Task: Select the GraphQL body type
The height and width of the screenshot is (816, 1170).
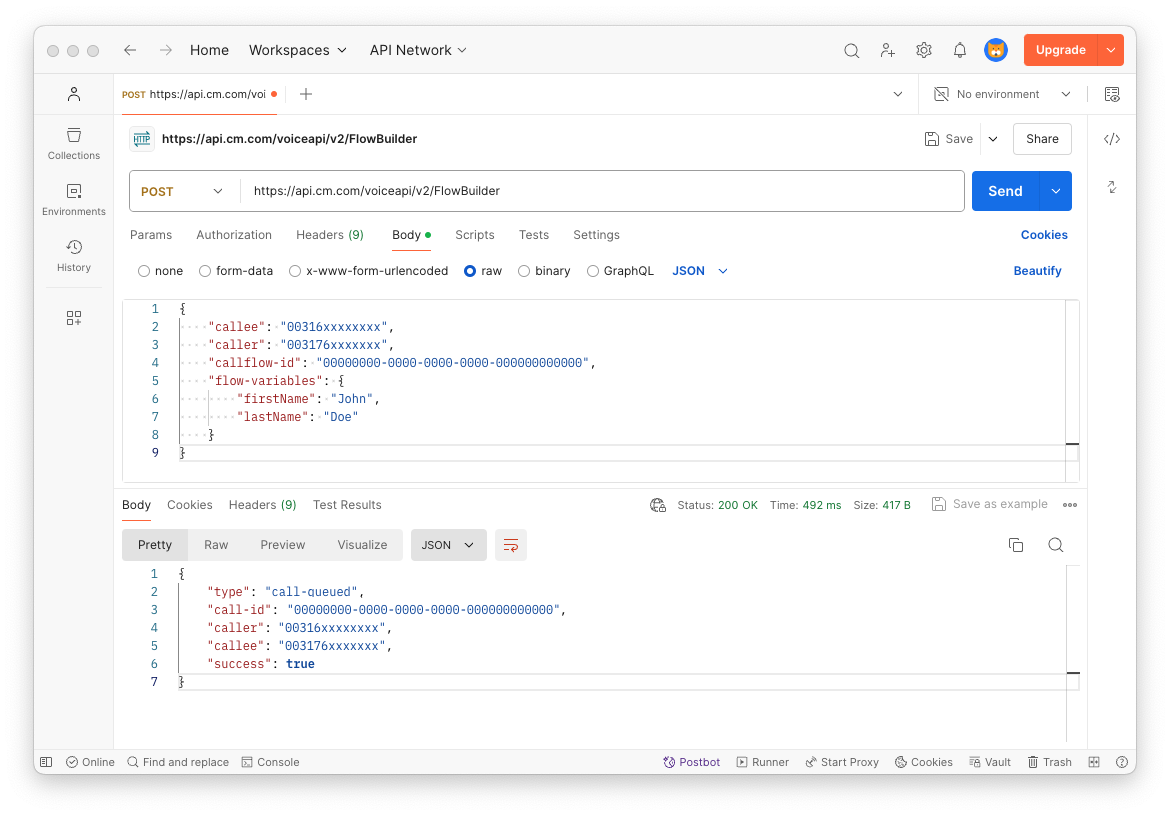Action: tap(620, 271)
